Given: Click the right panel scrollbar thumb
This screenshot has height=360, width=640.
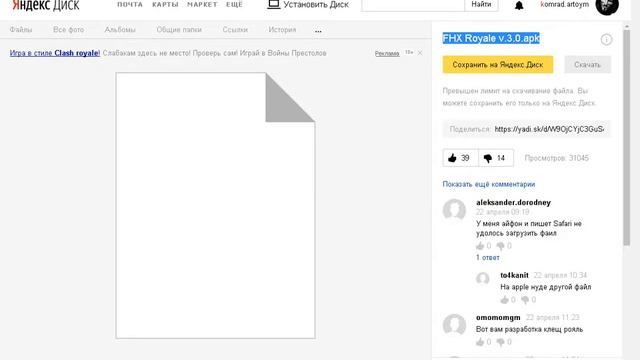Looking at the screenshot, I should [x=627, y=137].
